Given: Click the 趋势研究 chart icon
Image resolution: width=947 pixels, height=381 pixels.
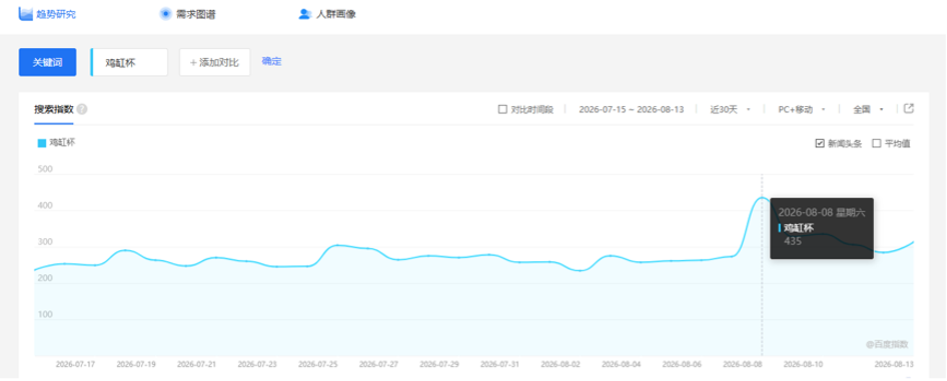Looking at the screenshot, I should (x=25, y=13).
